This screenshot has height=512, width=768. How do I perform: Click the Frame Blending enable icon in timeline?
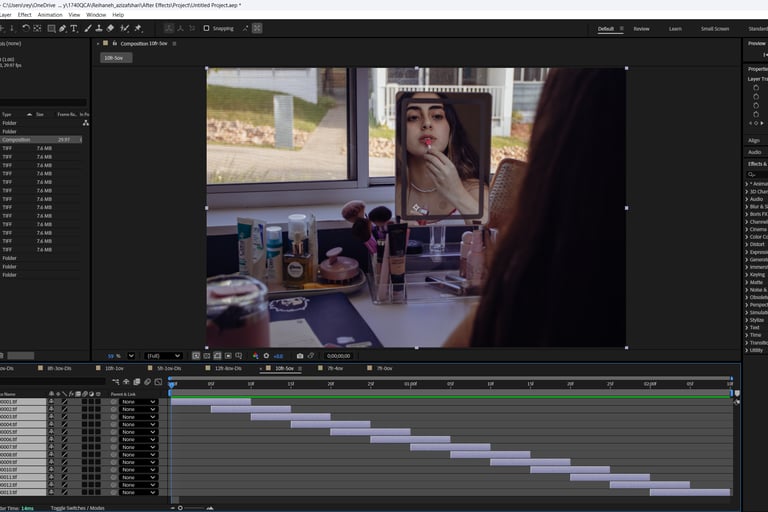[137, 382]
